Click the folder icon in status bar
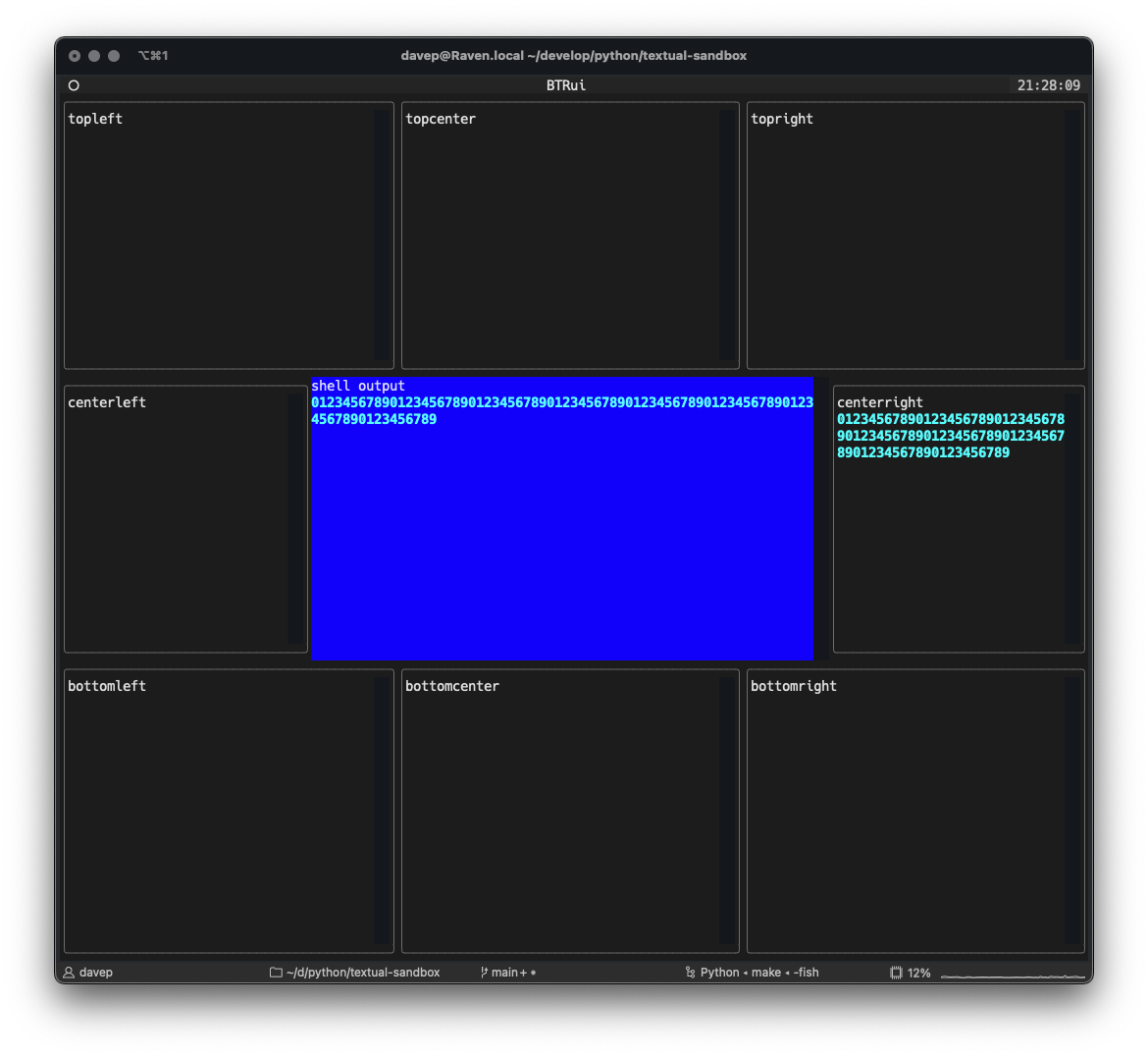Screen dimensions: 1148x1056 [x=276, y=973]
